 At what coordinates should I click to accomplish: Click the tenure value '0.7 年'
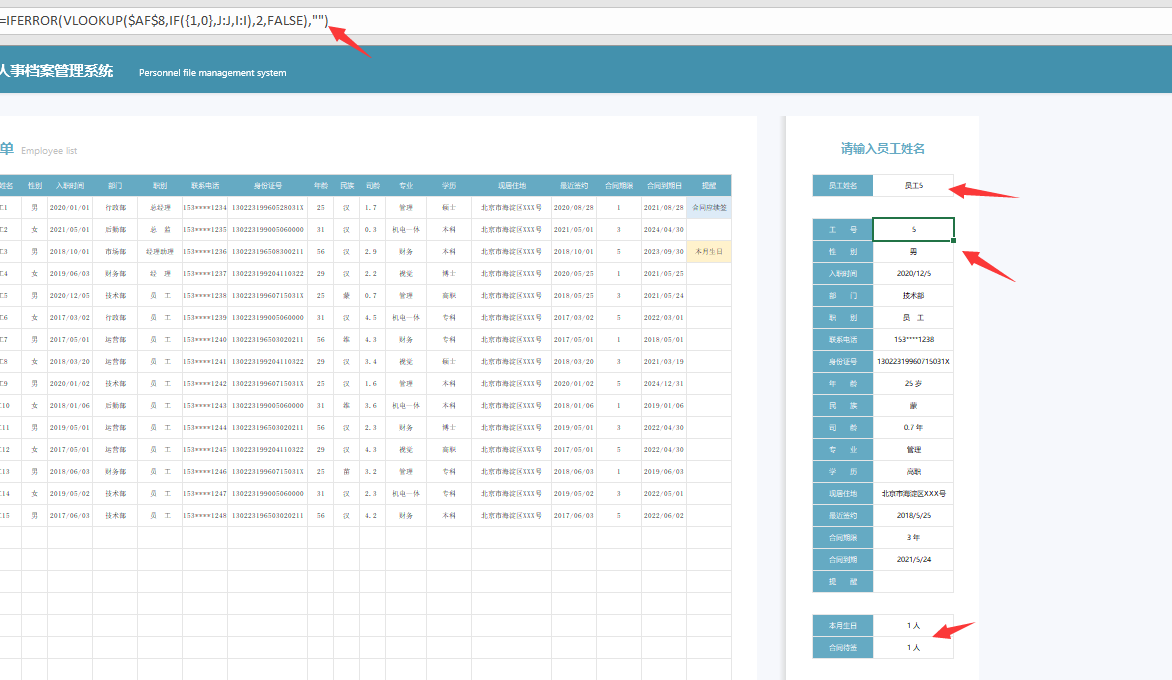coord(913,427)
